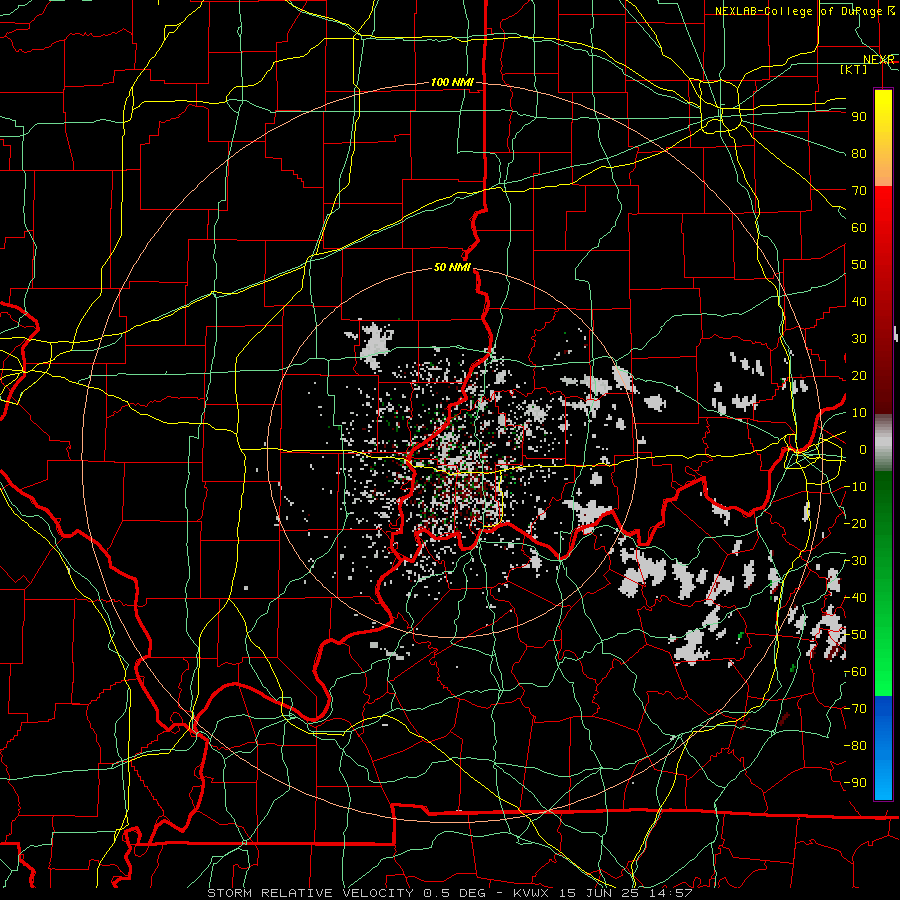Click the [KT] units label
The width and height of the screenshot is (900, 900).
853,69
